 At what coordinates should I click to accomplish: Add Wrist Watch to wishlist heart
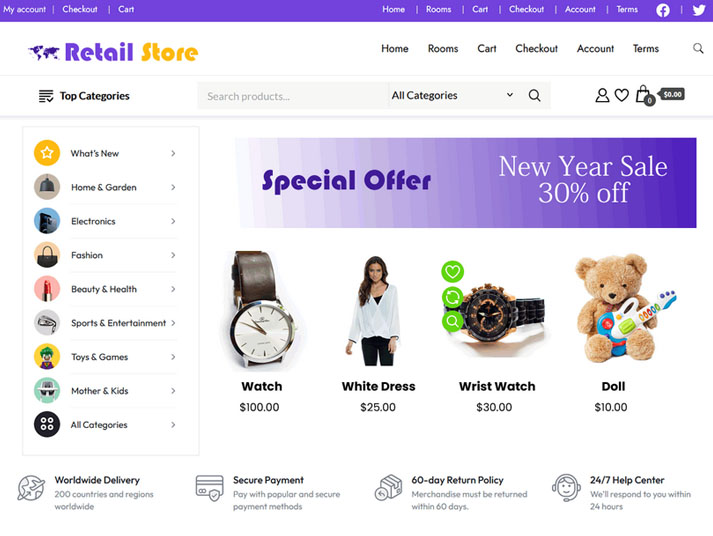click(452, 271)
